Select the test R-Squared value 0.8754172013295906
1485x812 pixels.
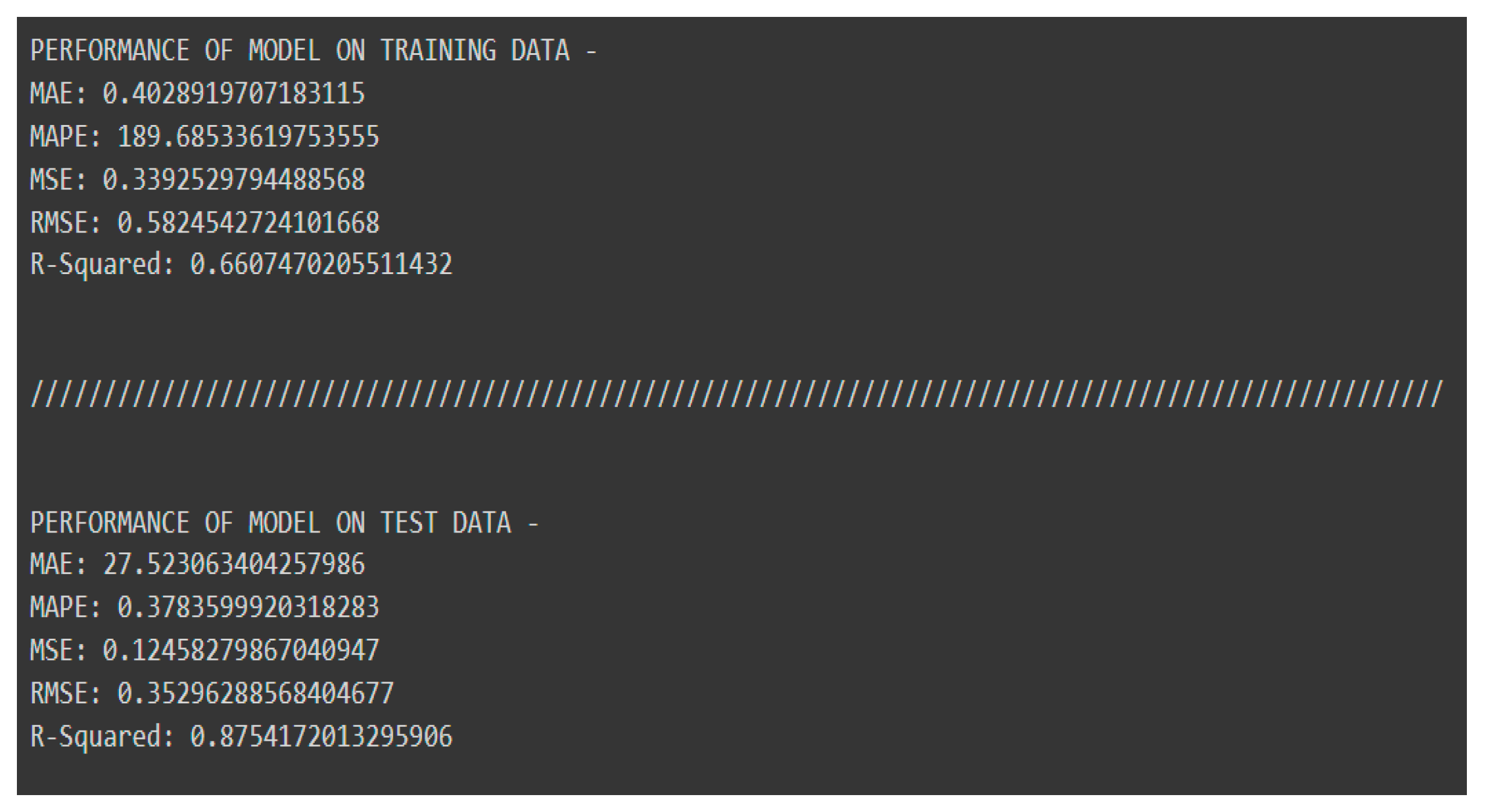[x=321, y=737]
